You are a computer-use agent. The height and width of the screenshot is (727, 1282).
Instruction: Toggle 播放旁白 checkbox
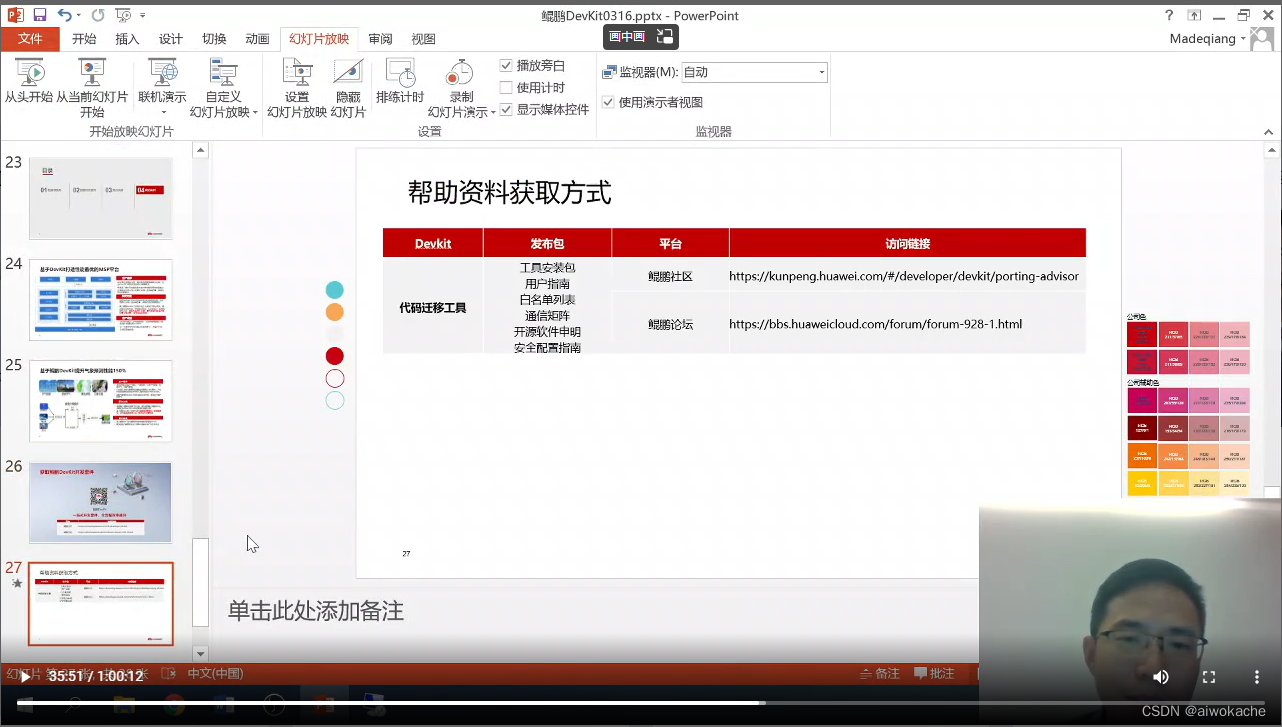click(506, 65)
